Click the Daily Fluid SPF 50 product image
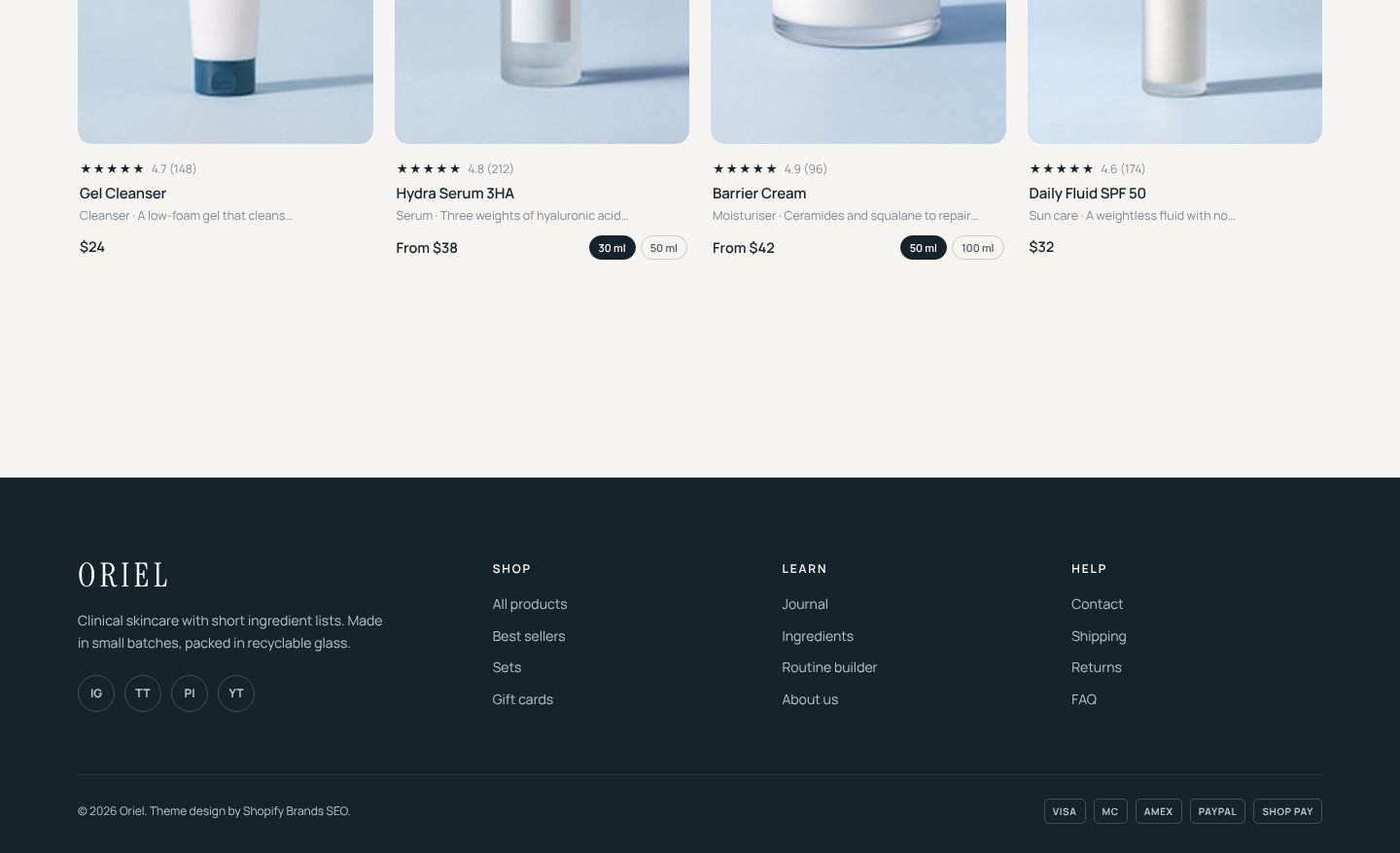 pos(1174,72)
